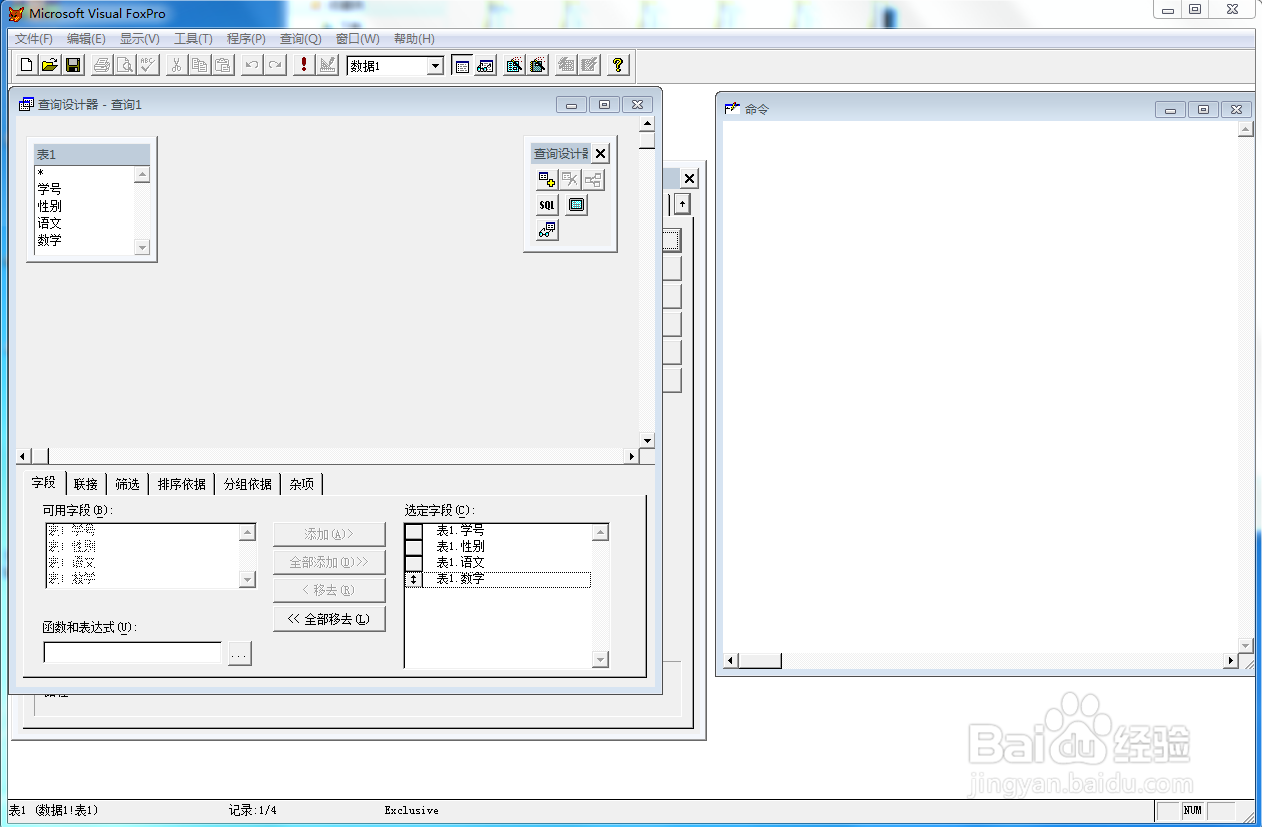1262x827 pixels.
Task: Click the AutoReport toolbar icon
Action: pos(590,65)
